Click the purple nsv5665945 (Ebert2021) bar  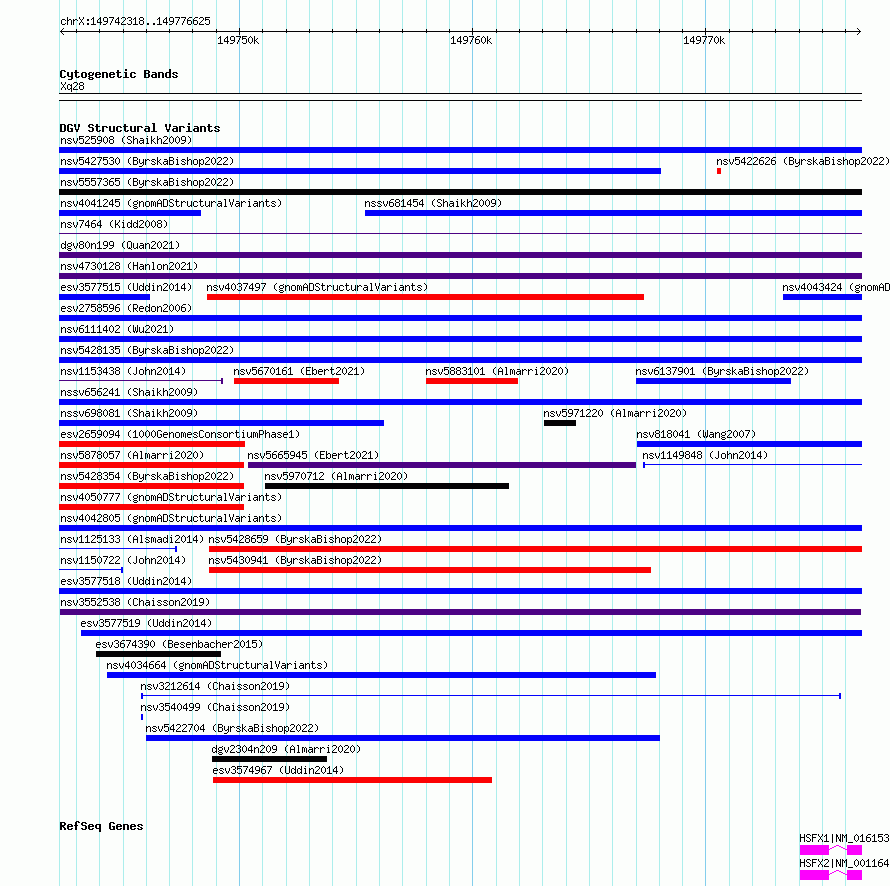point(442,465)
